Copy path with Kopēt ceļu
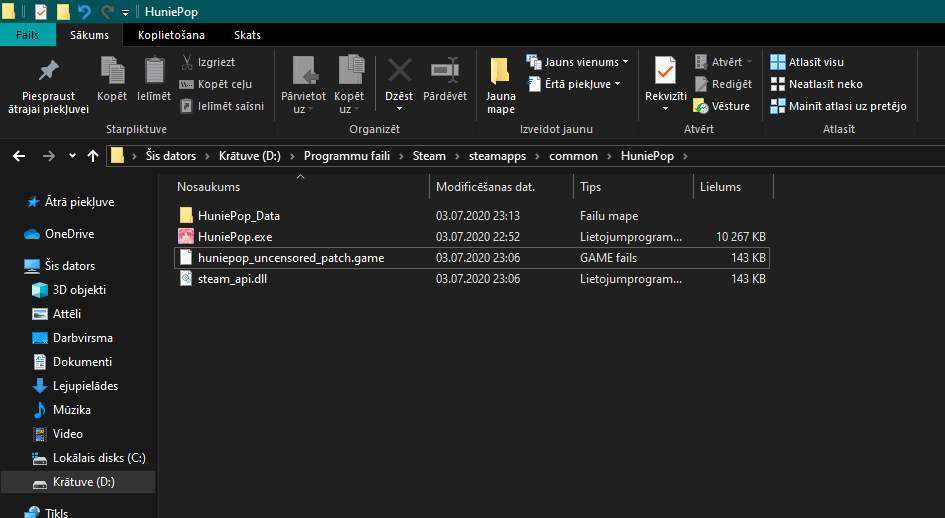945x518 pixels. coord(216,84)
